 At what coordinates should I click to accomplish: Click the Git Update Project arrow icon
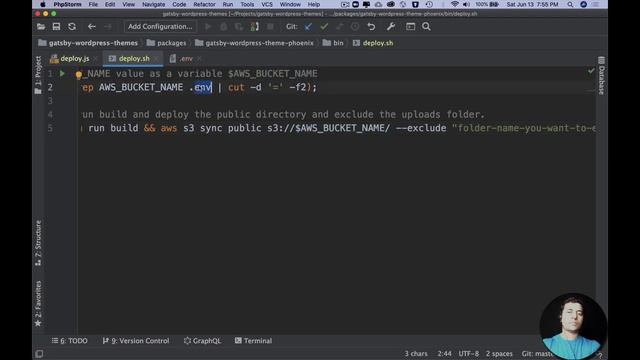[308, 27]
